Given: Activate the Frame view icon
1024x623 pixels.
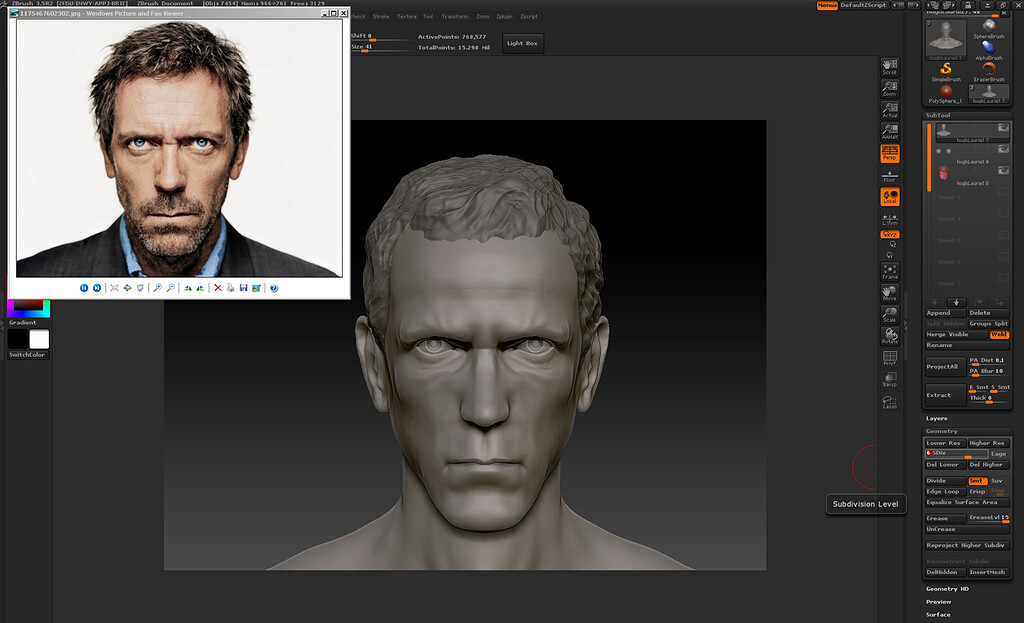Looking at the screenshot, I should click(x=889, y=271).
